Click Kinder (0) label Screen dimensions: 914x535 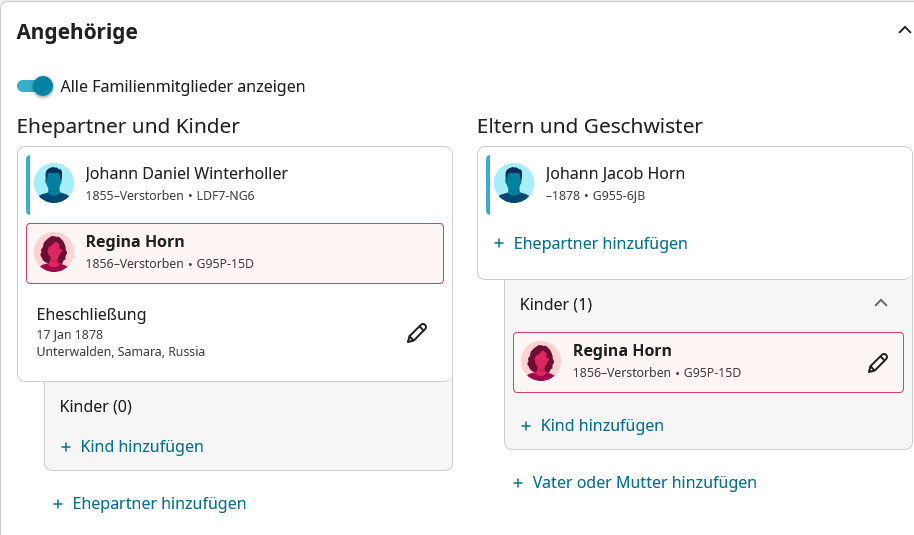96,406
